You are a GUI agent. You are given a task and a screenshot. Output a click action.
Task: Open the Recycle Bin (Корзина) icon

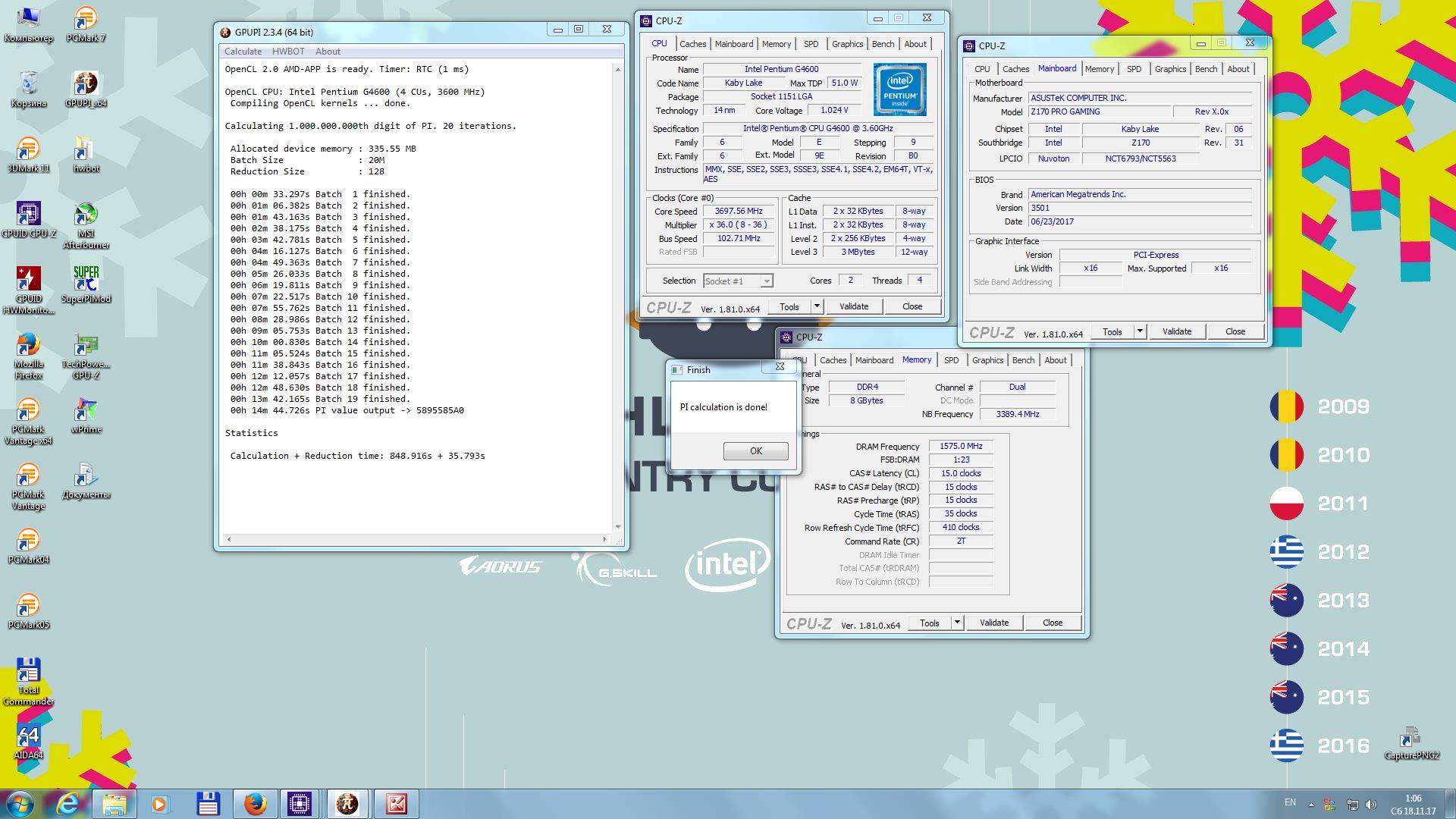[x=28, y=89]
